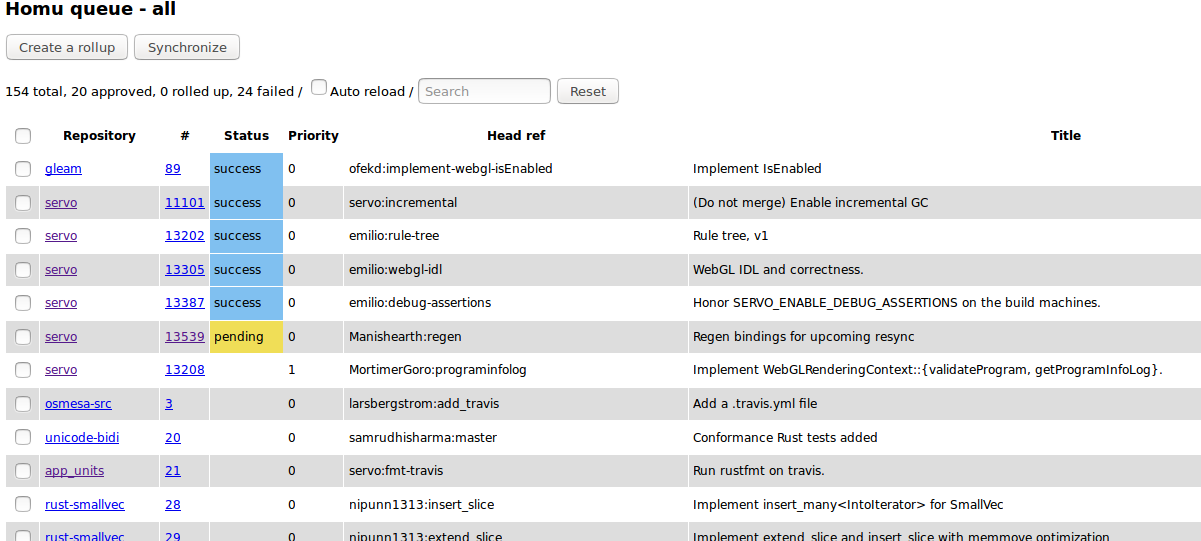This screenshot has width=1201, height=541.
Task: Click the Reset button
Action: (x=588, y=91)
